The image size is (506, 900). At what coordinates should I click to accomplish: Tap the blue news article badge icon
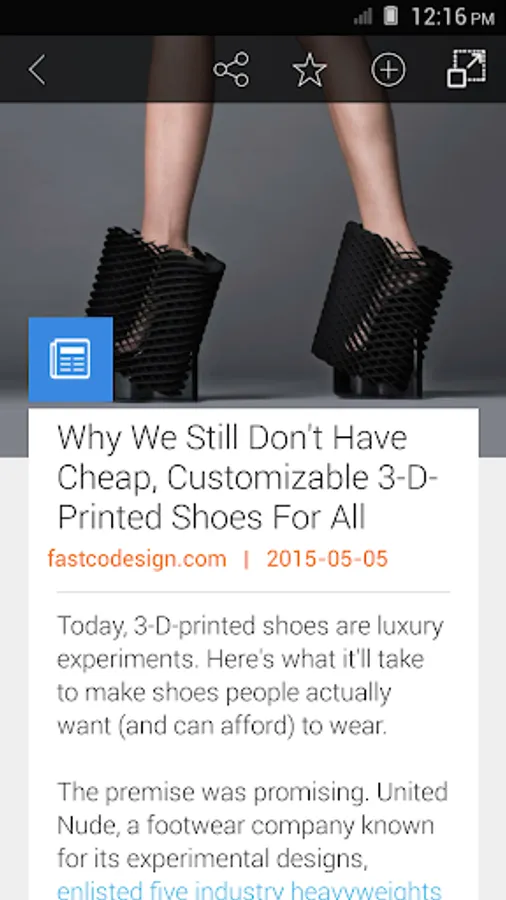71,359
